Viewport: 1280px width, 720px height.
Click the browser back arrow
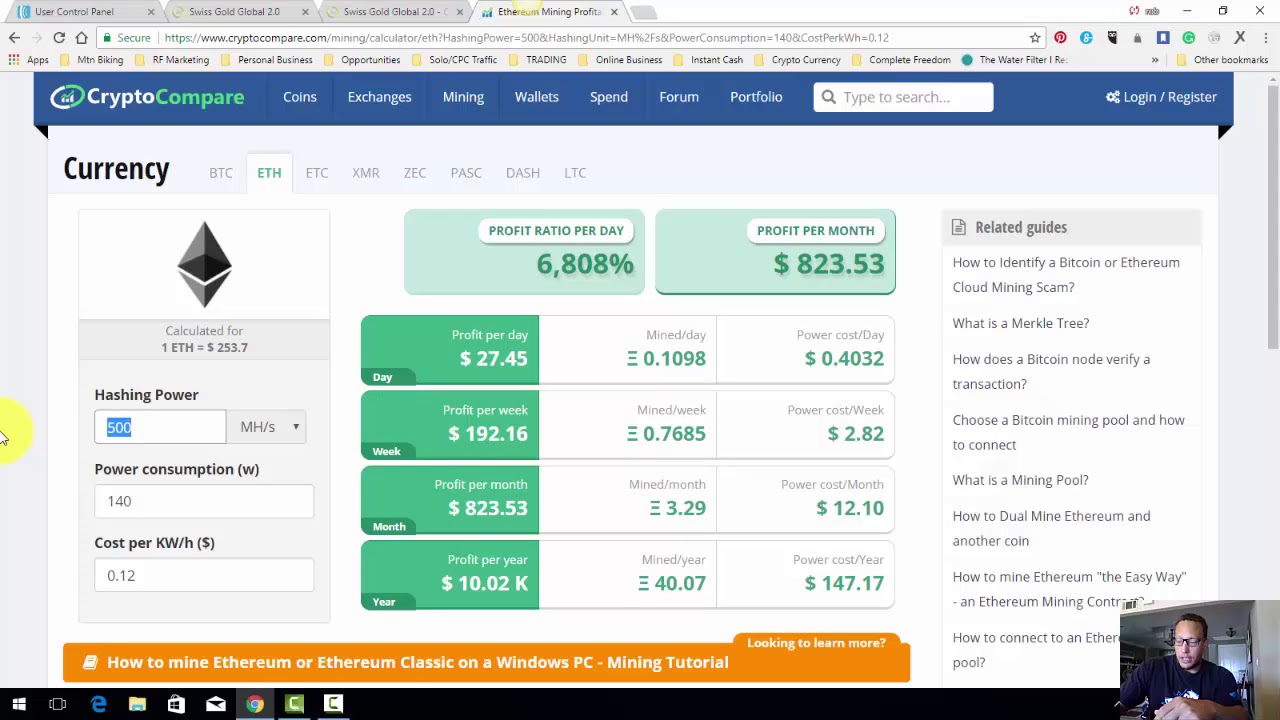tap(14, 38)
